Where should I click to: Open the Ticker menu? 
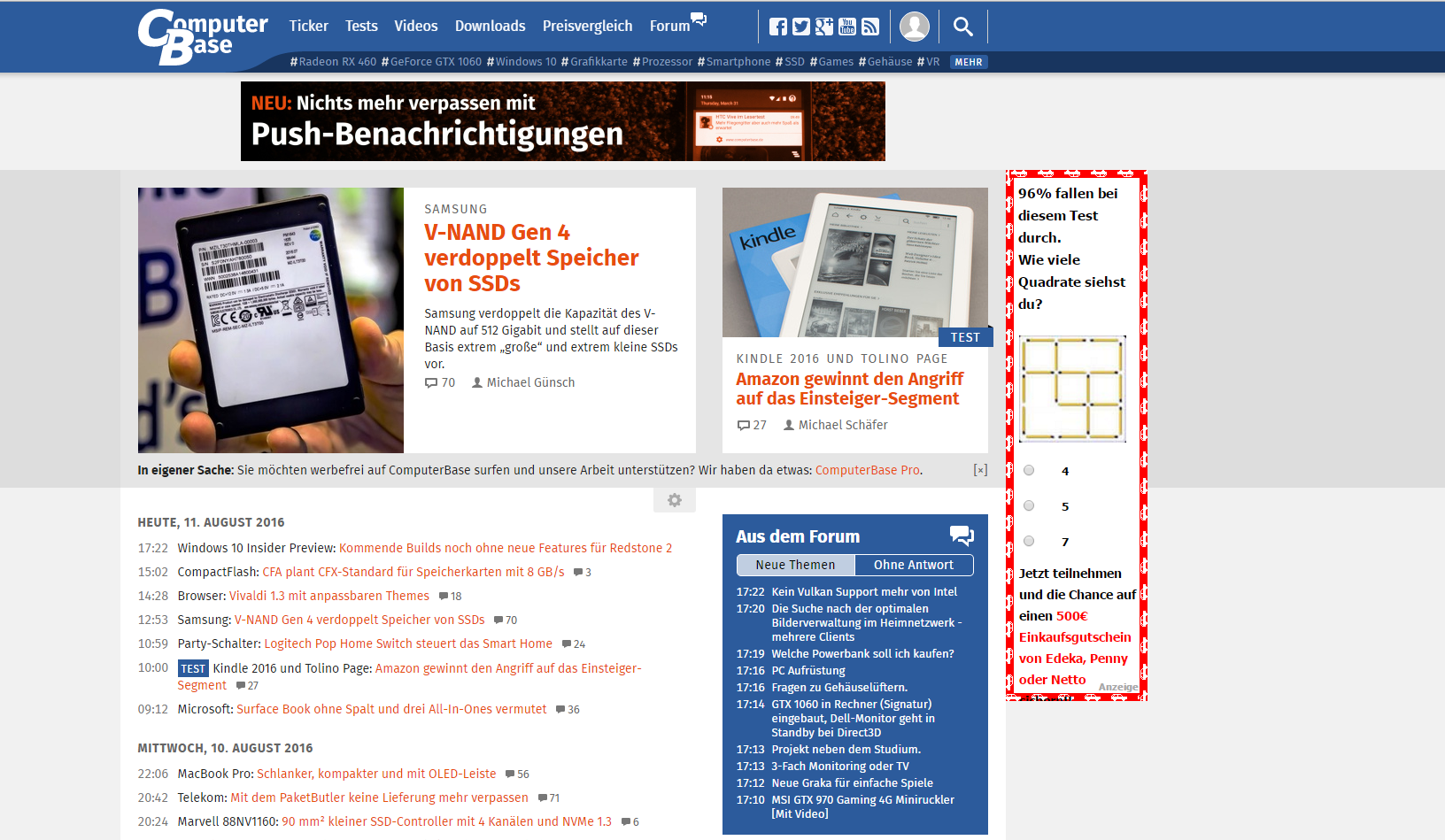(x=308, y=26)
